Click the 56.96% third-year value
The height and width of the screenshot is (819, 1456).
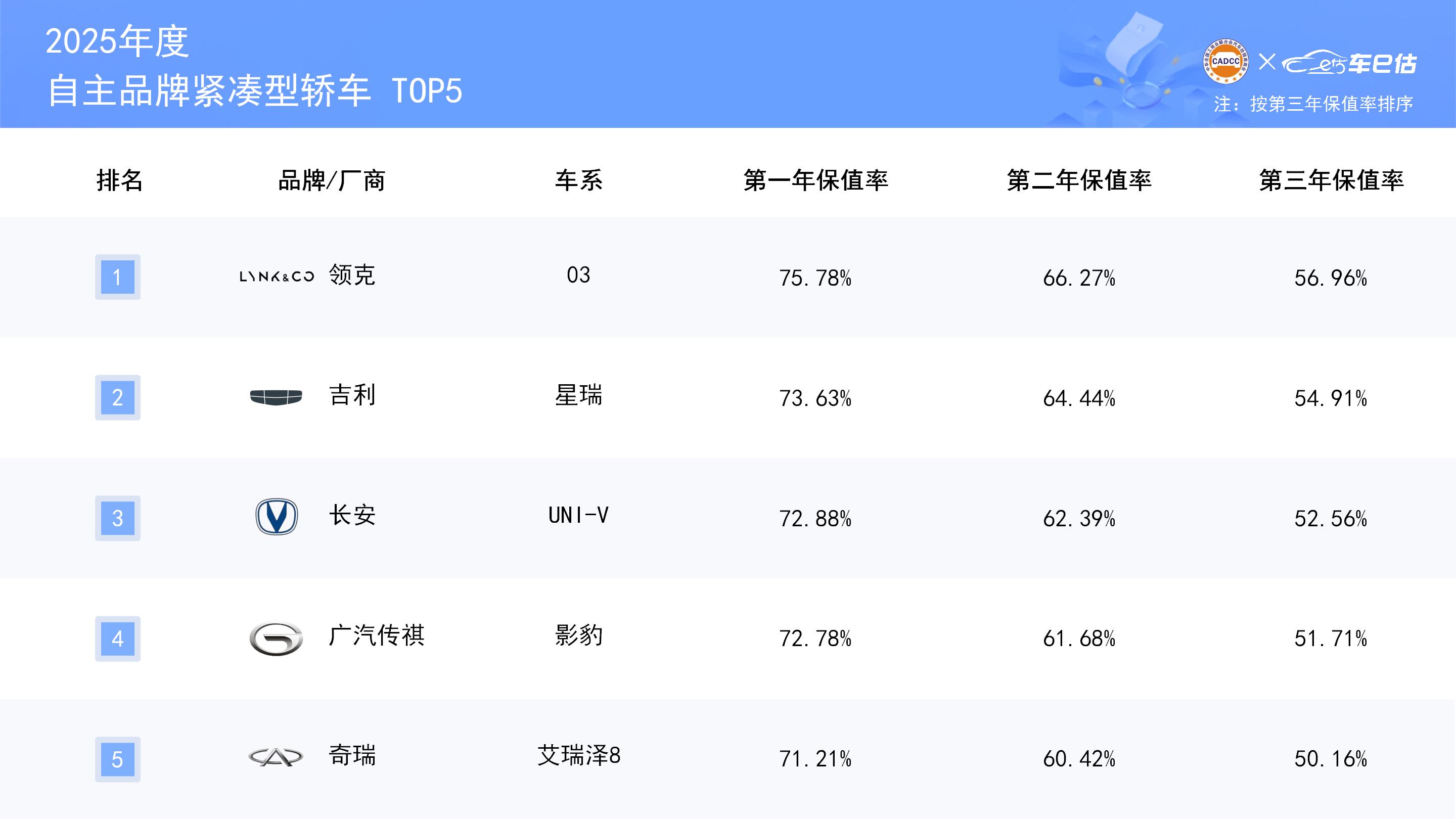pos(1331,278)
